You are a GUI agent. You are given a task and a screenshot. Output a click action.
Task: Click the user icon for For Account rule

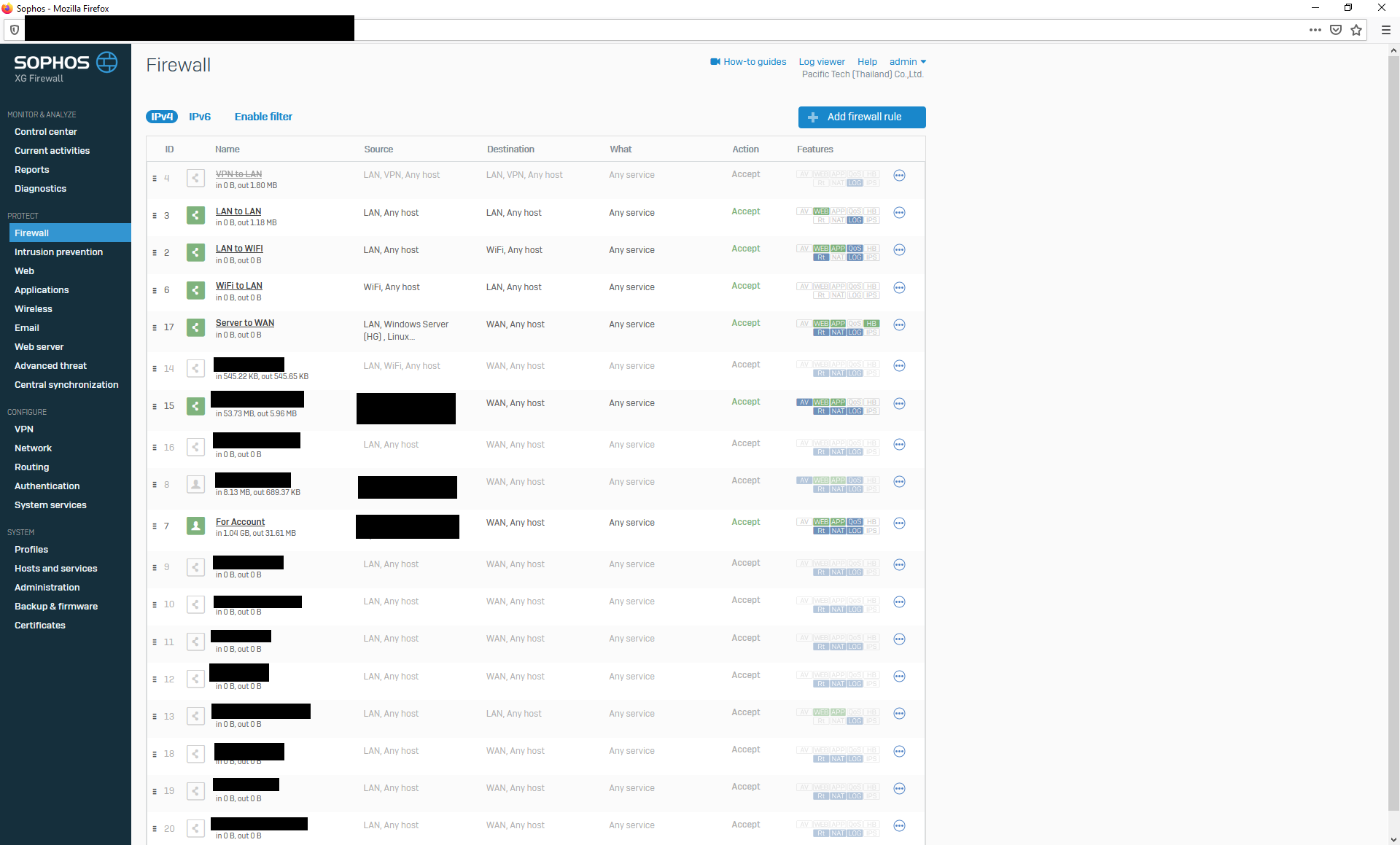pos(195,526)
